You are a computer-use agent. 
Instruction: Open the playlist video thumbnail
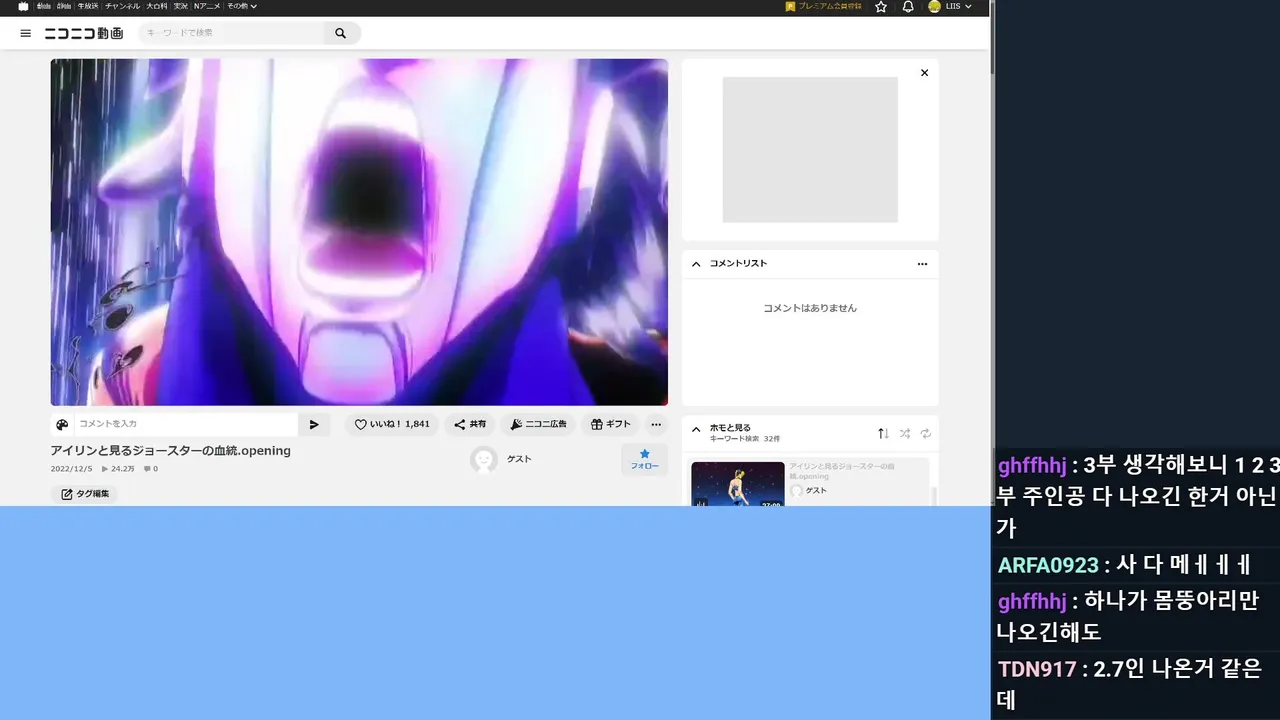[738, 484]
